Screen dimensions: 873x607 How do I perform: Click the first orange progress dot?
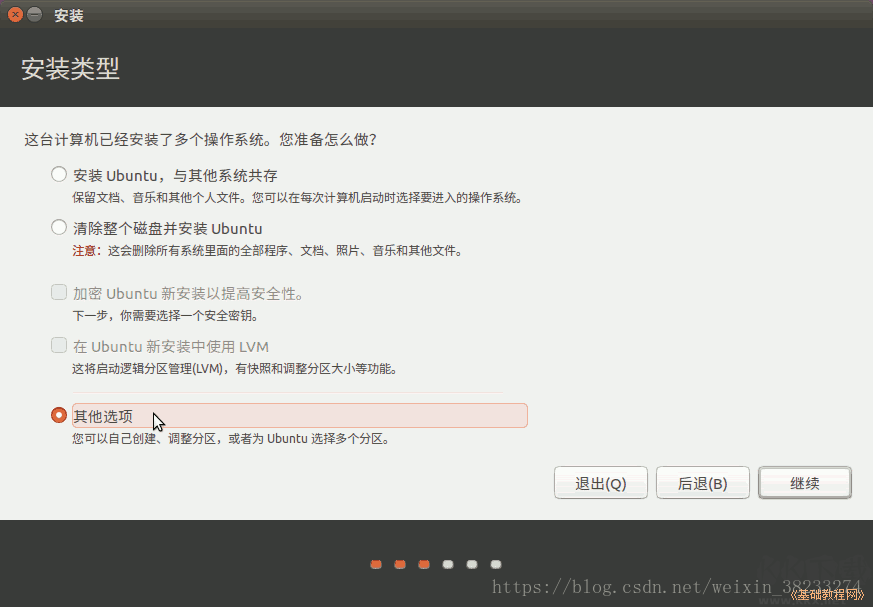pos(375,564)
